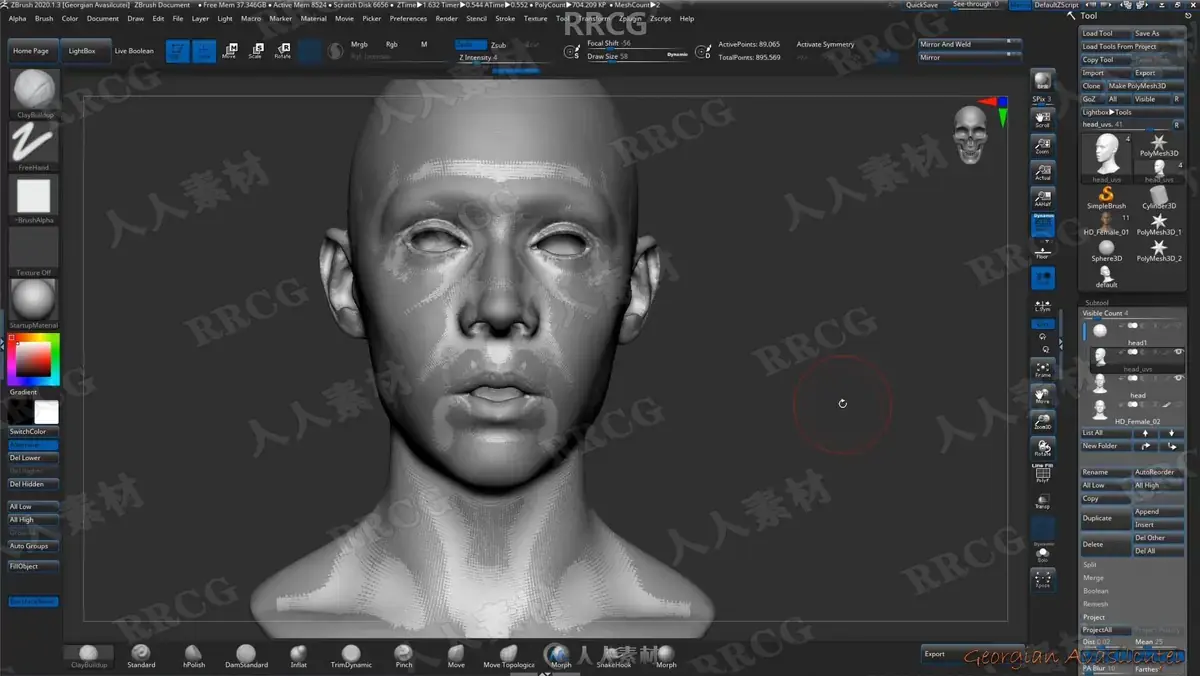This screenshot has width=1200, height=676.
Task: Select the Pinch brush
Action: click(x=404, y=656)
